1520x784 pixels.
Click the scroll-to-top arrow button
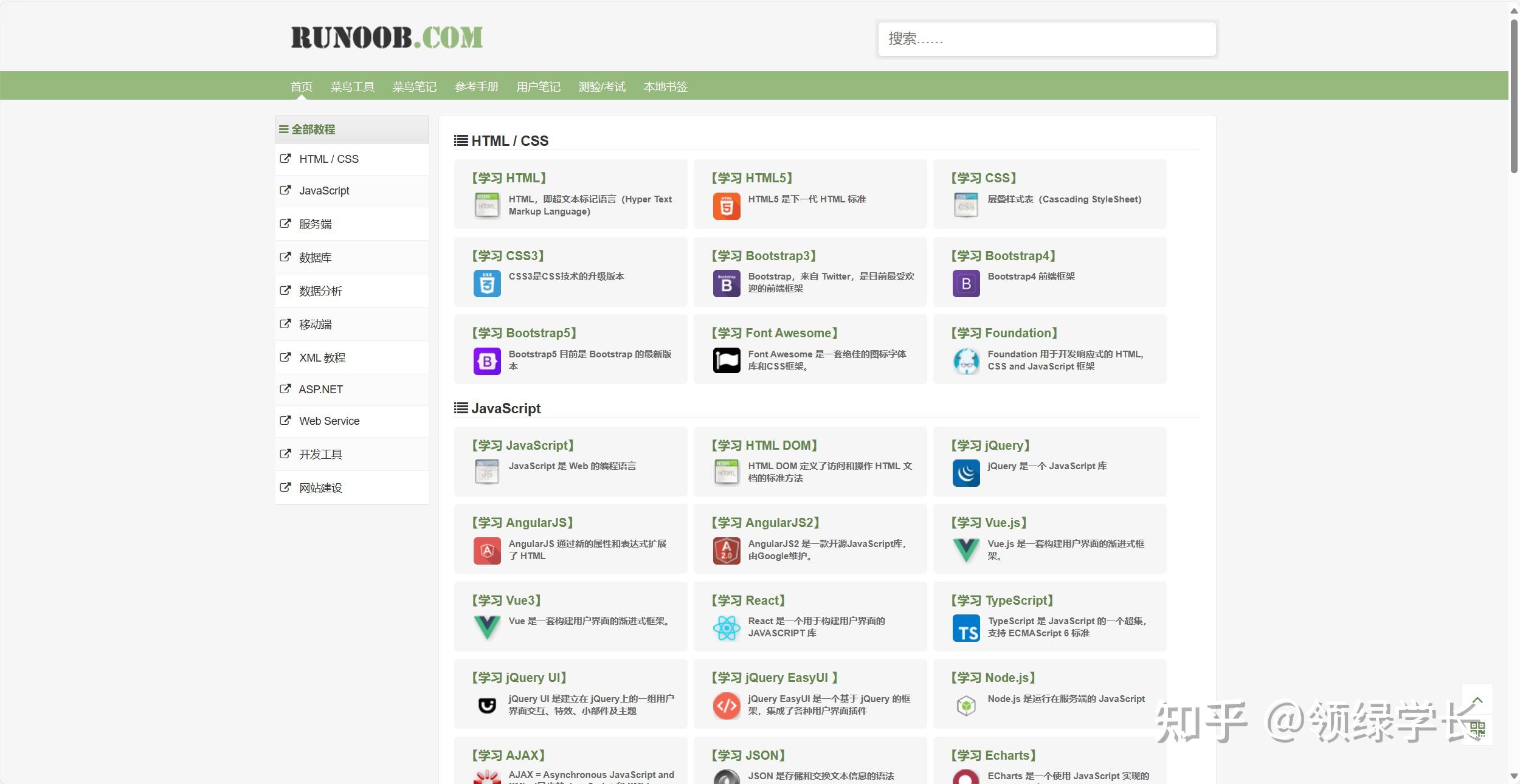(1477, 700)
